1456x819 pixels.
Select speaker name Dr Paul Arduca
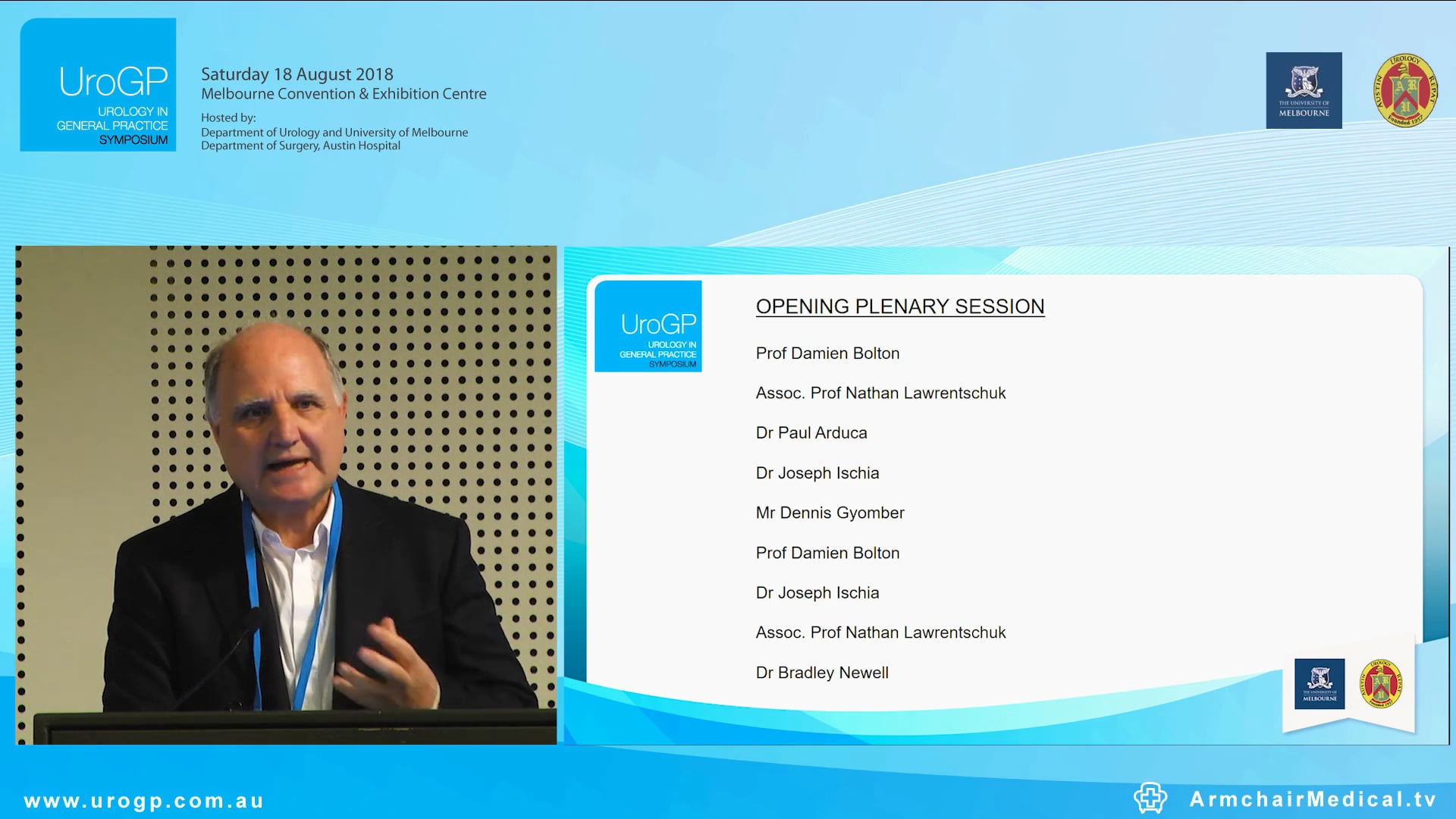click(x=811, y=433)
